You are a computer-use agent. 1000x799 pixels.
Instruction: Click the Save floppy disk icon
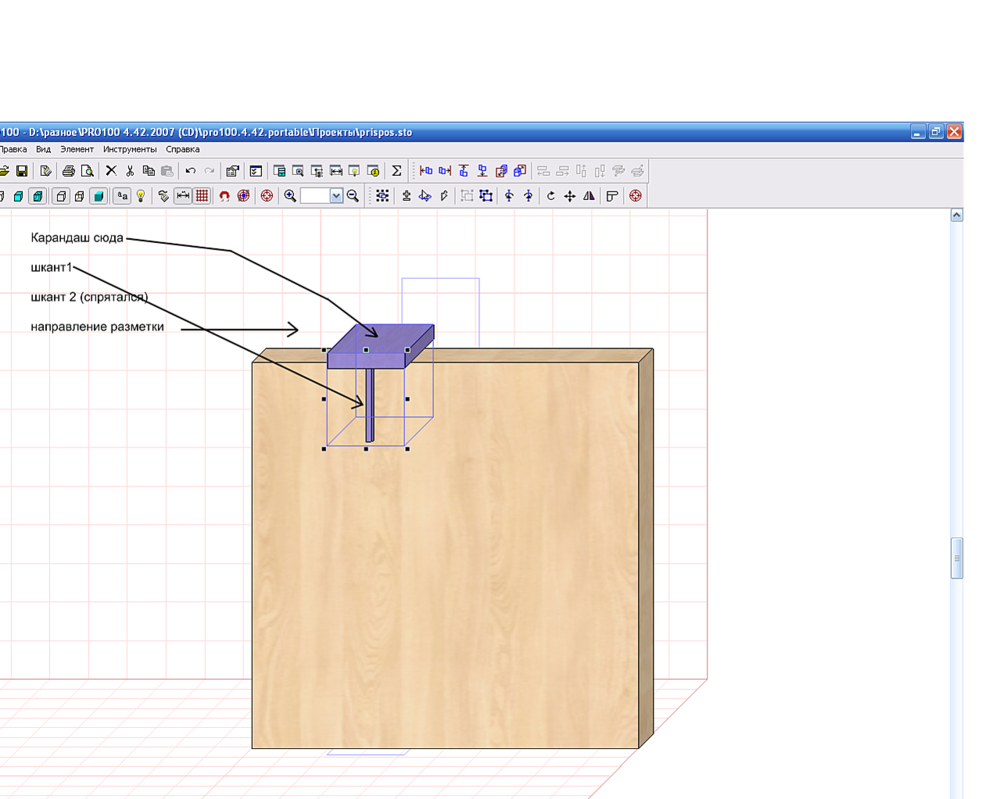point(21,171)
